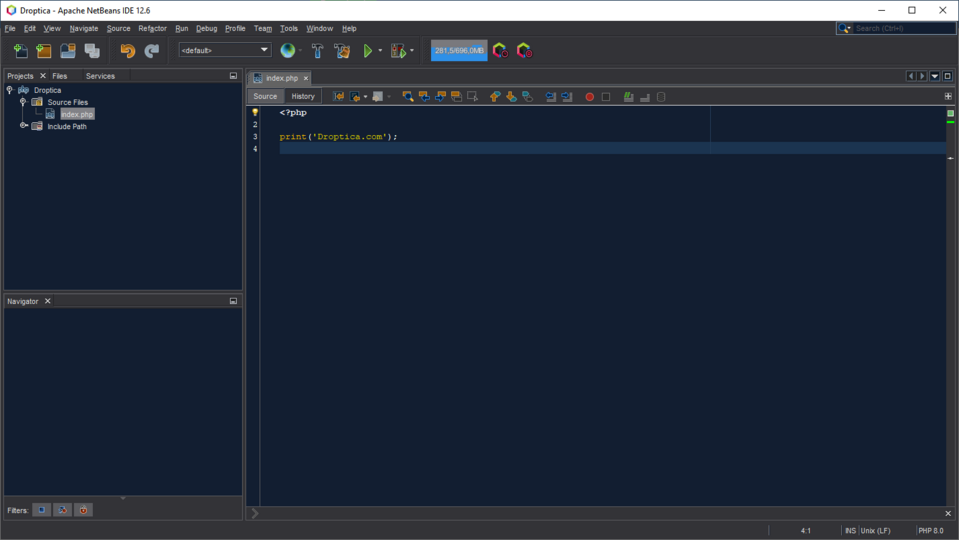Click Find Selection magnifier icon

tap(408, 97)
